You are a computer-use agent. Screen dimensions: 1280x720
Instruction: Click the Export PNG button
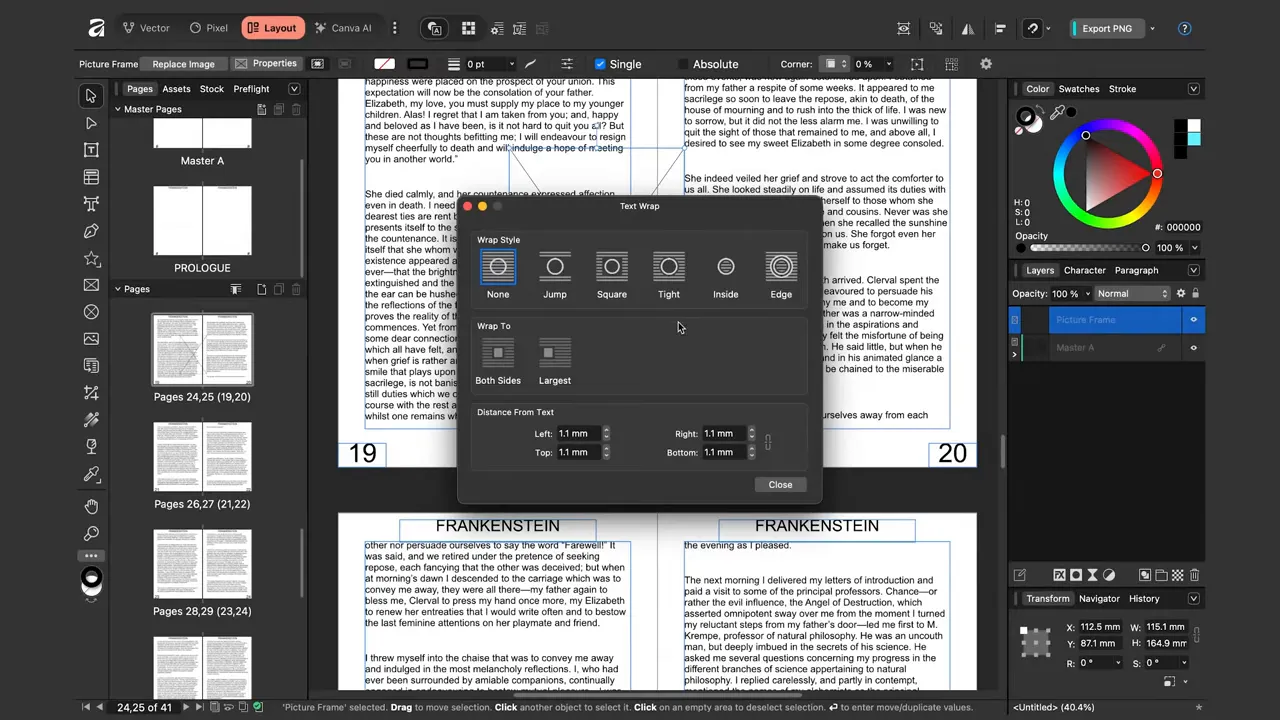point(1106,28)
